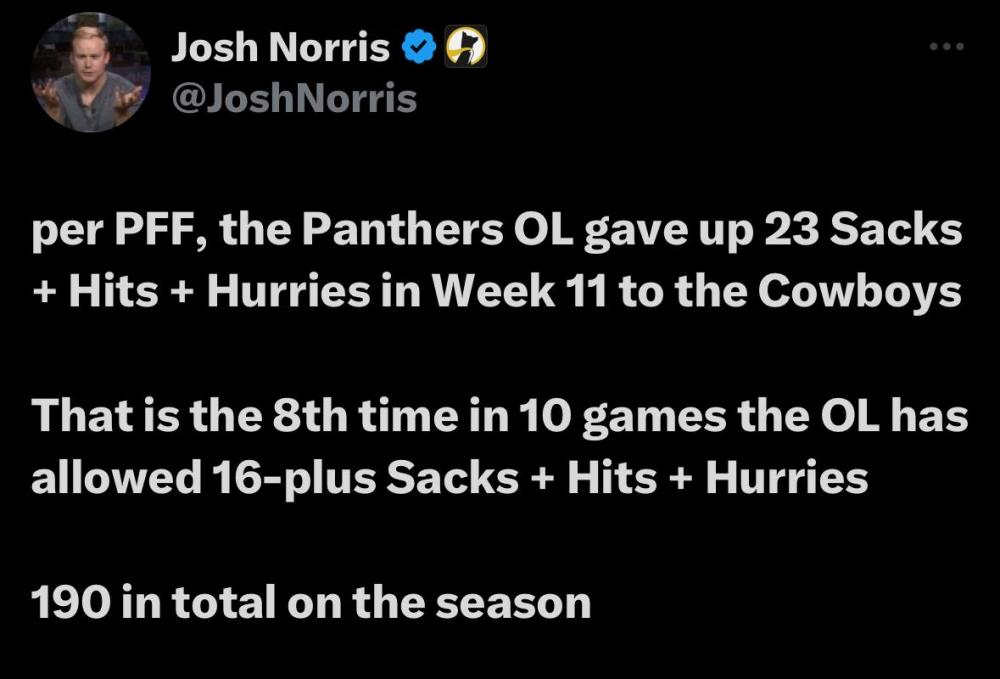Click the word "allowed" in the tweet

click(x=114, y=477)
